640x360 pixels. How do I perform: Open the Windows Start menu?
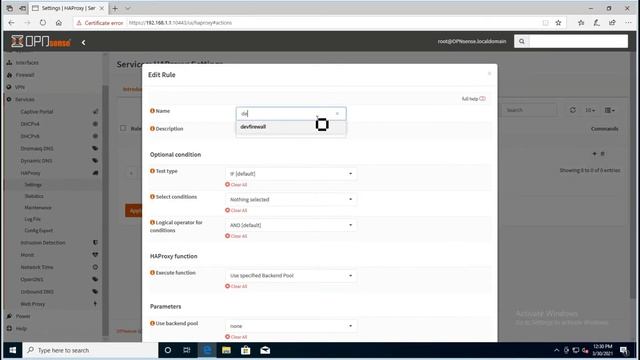(13, 350)
